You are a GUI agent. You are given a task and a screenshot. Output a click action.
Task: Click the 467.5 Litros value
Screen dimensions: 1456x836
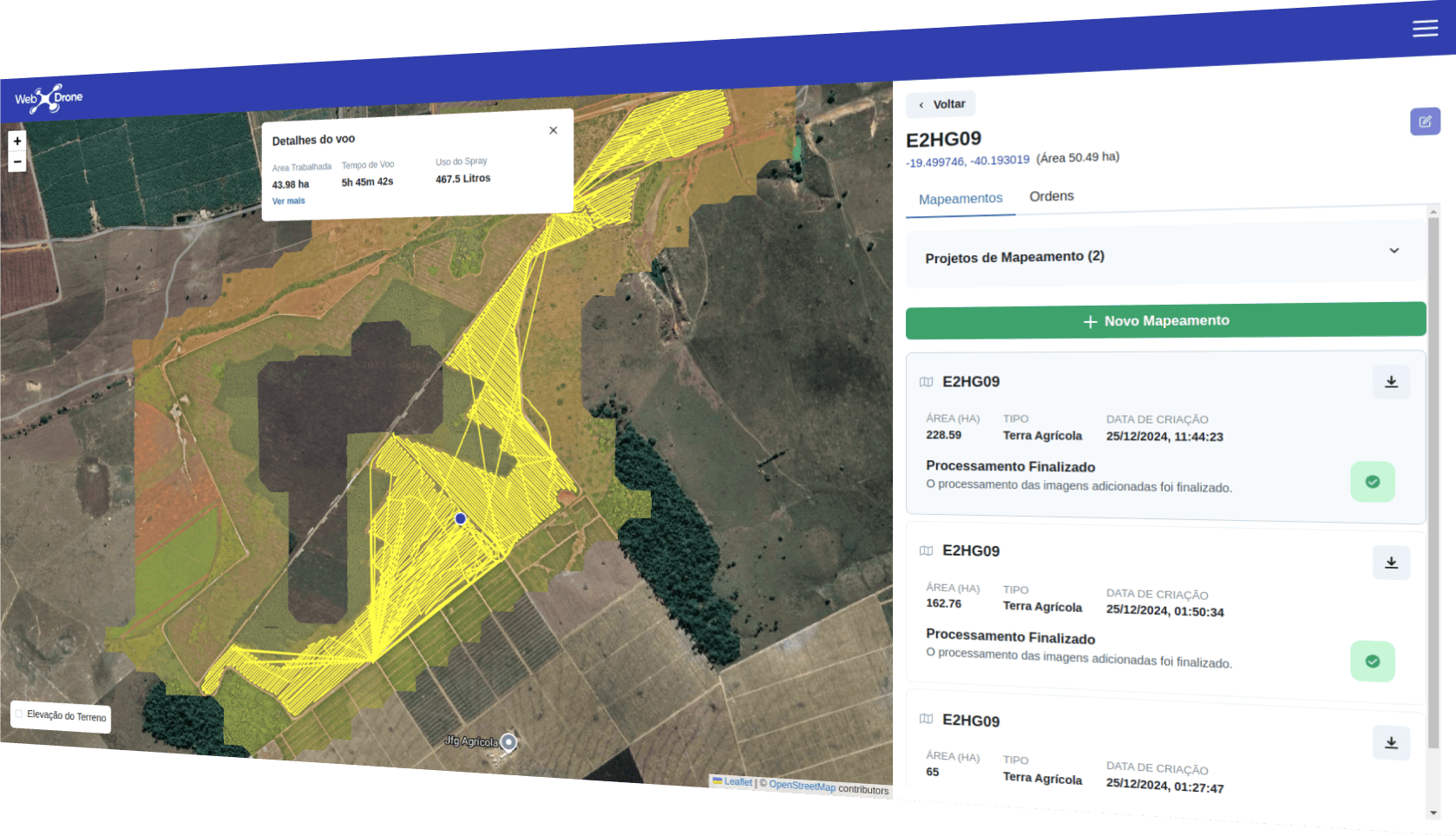point(463,179)
